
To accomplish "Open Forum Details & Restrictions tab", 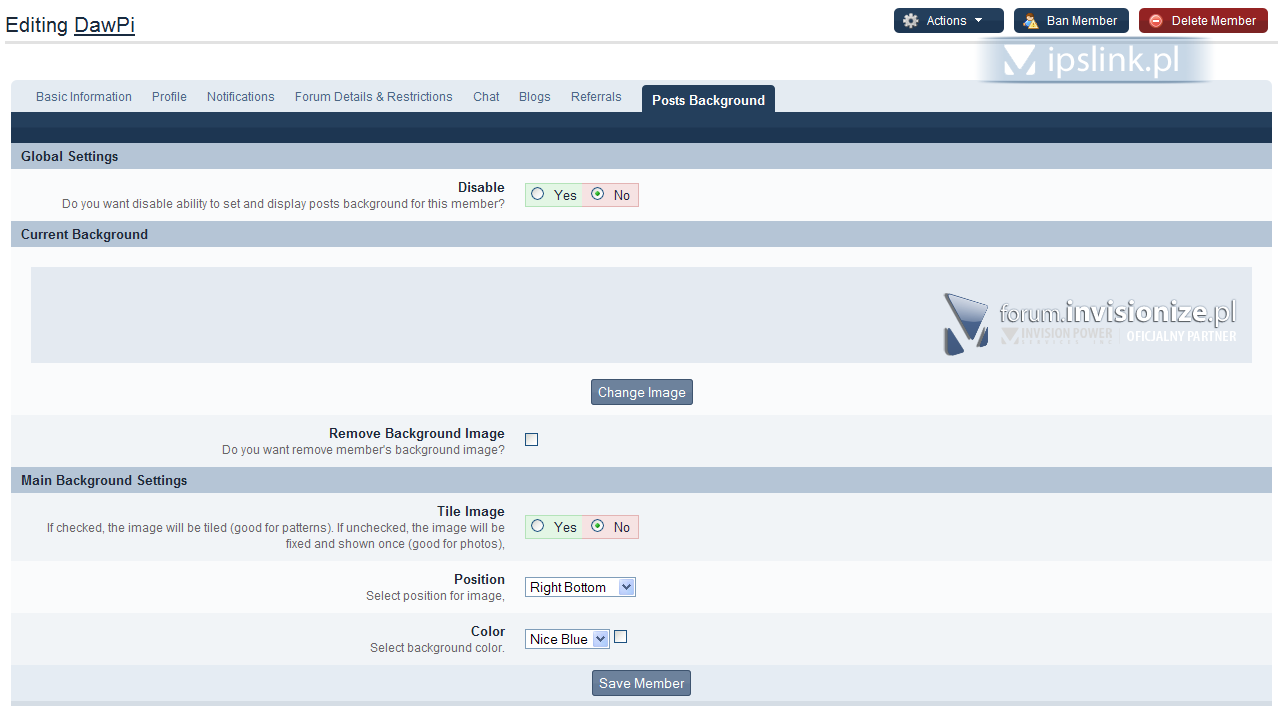I will [x=373, y=97].
